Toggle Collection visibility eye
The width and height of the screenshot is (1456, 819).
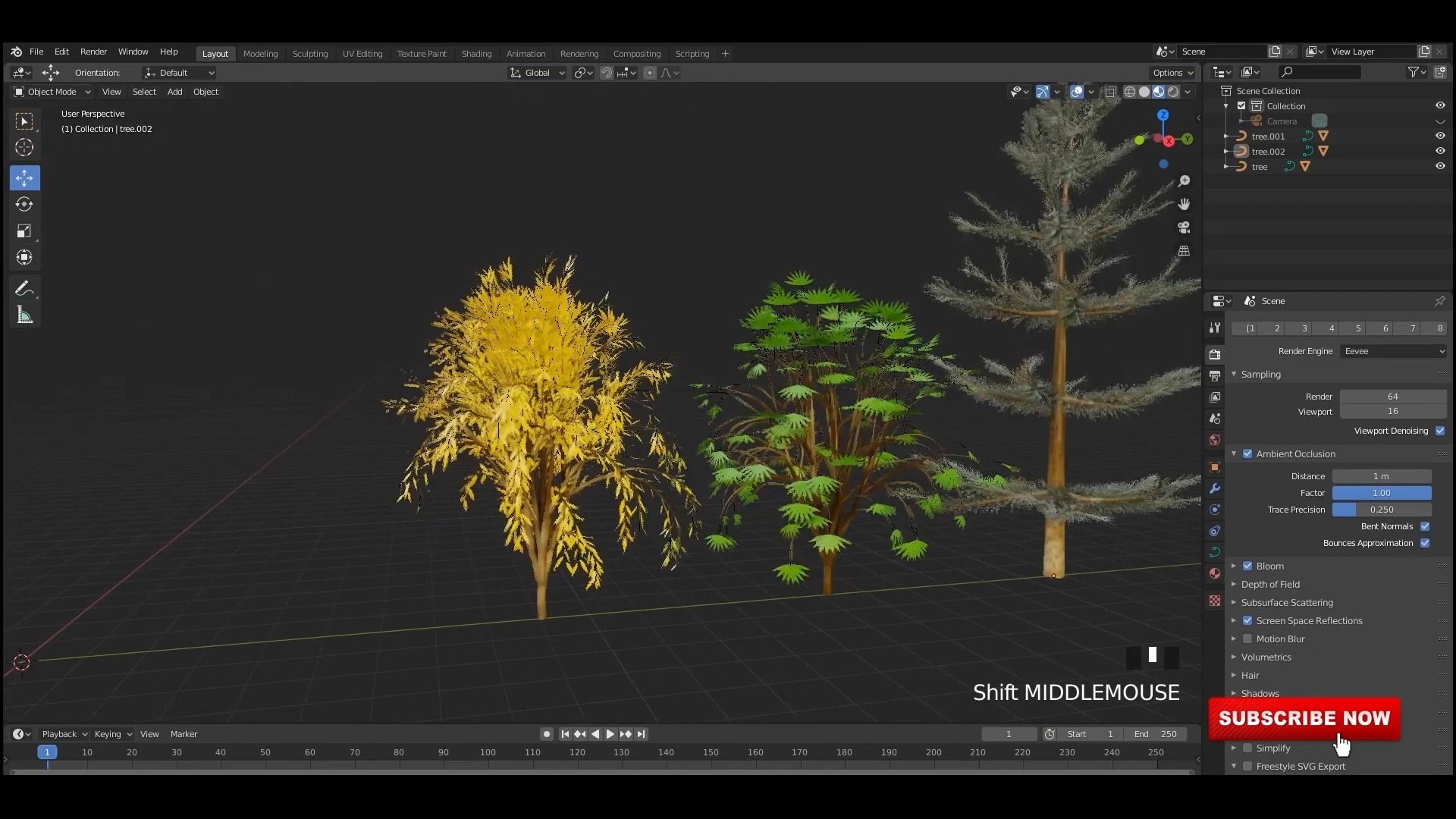pyautogui.click(x=1439, y=106)
